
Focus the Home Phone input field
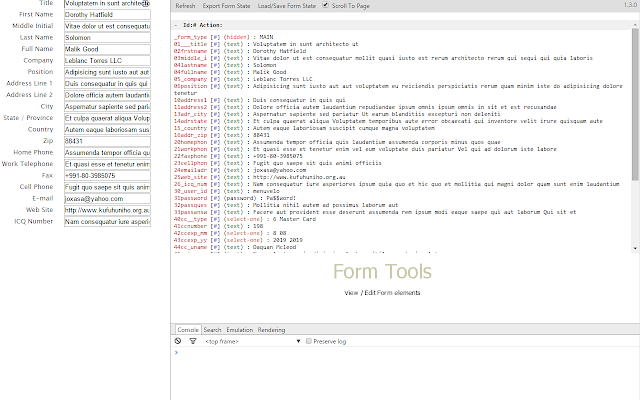point(107,153)
